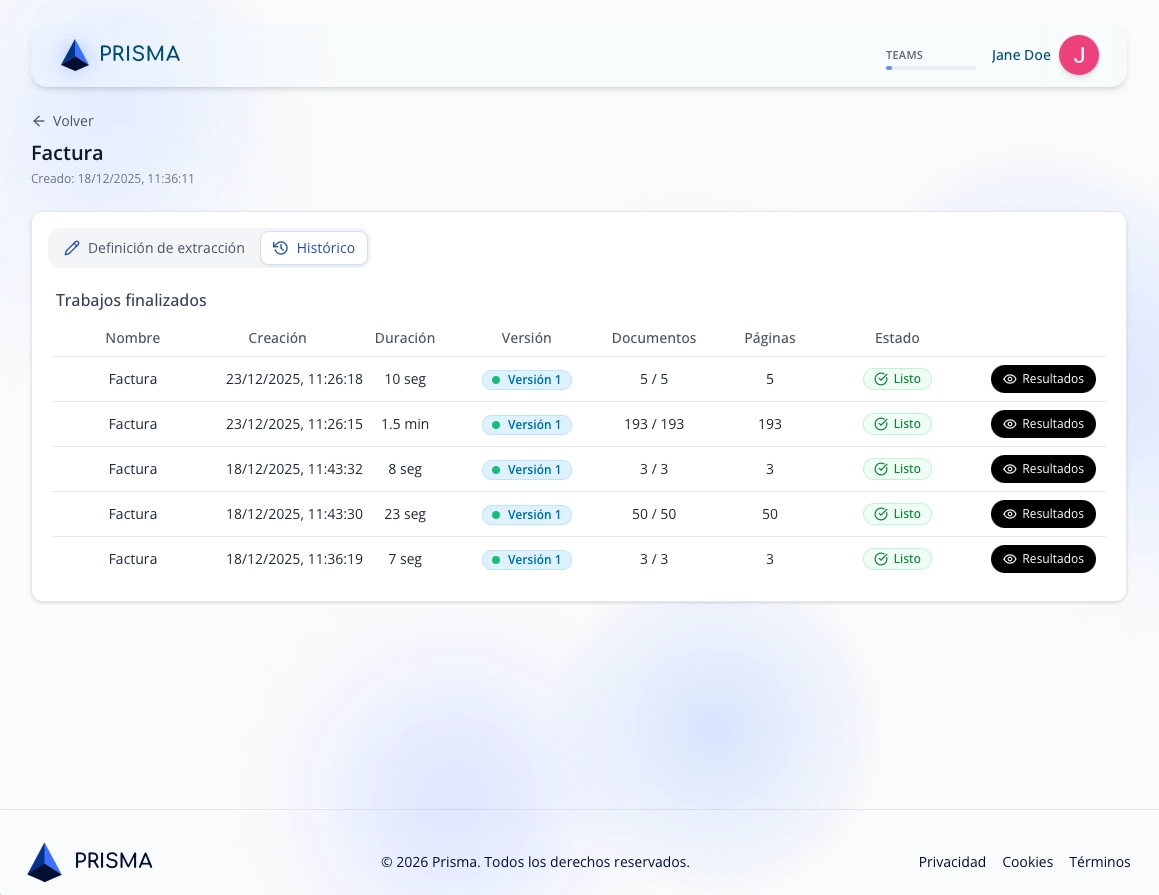
Task: Select the Histórico tab
Action: [x=314, y=248]
